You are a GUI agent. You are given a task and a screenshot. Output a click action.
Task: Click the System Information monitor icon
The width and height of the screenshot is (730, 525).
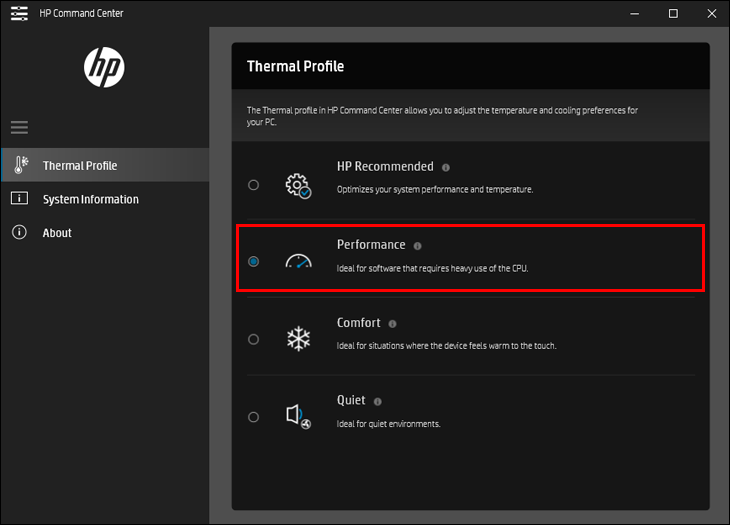click(x=19, y=199)
